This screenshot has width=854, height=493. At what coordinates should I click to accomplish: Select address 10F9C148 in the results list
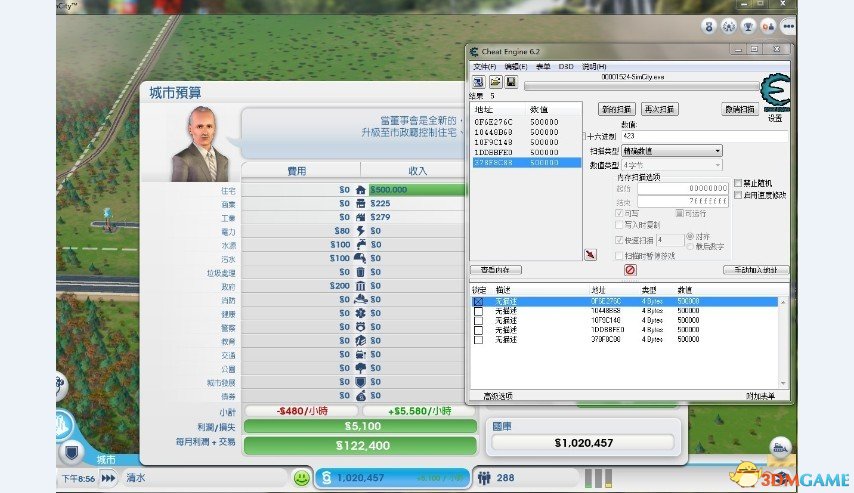[x=495, y=141]
